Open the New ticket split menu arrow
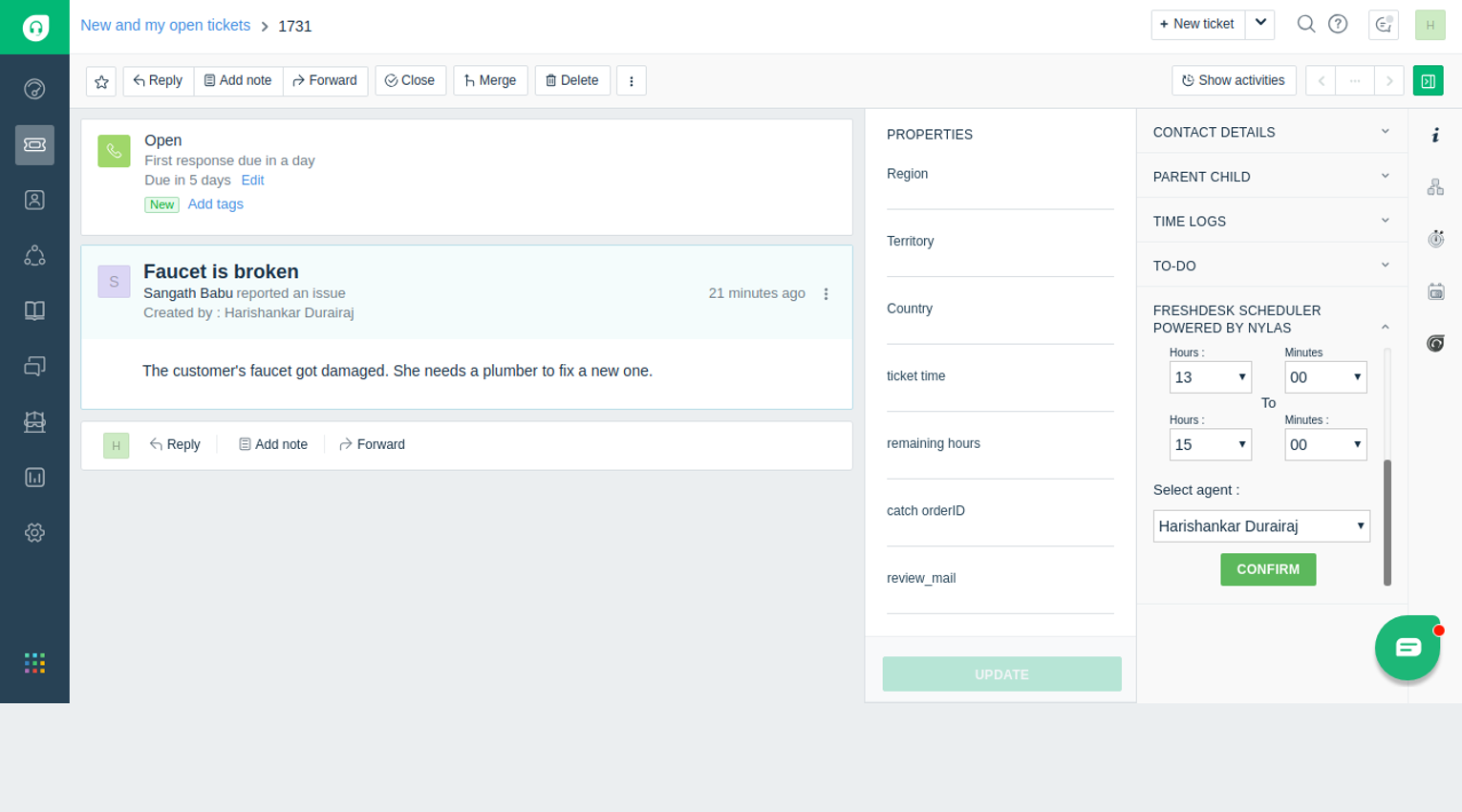The image size is (1462, 812). [1259, 24]
